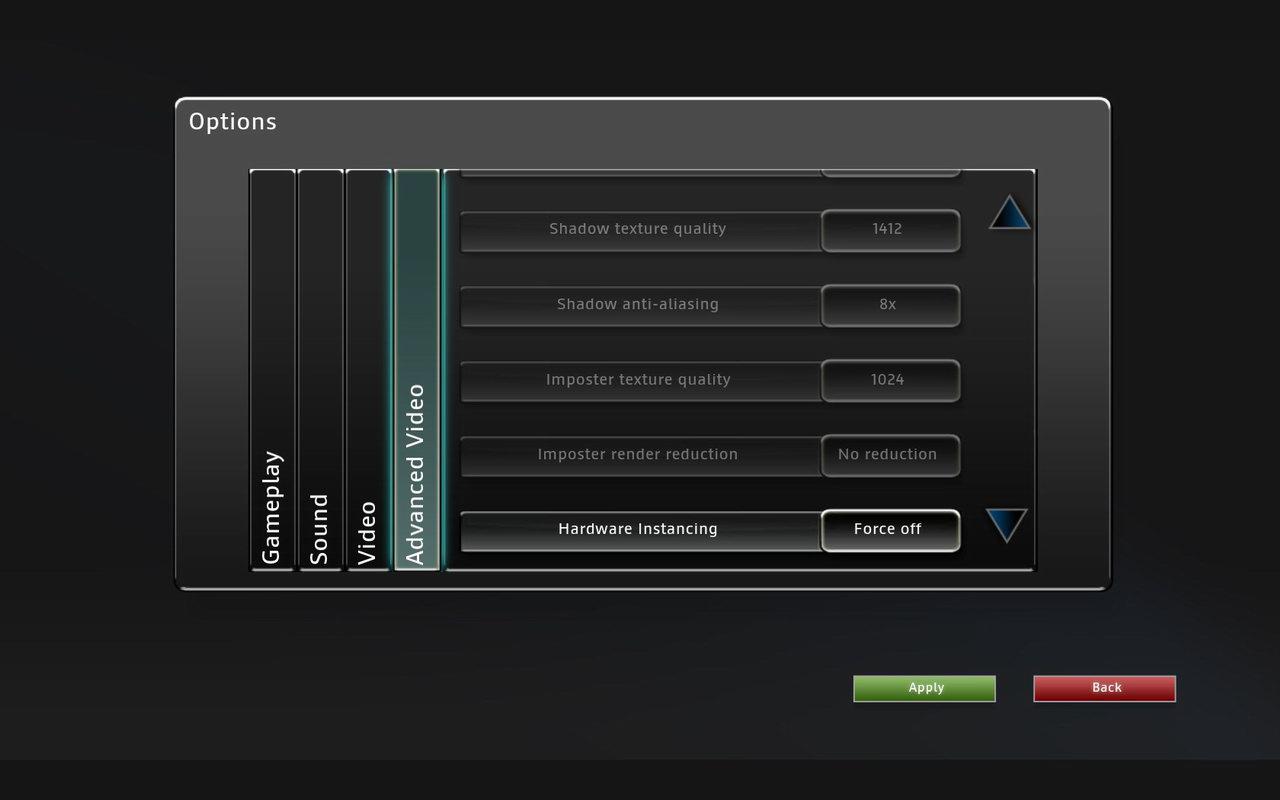Change the No reduction setting
Screen dimensions: 1280x800
point(890,455)
